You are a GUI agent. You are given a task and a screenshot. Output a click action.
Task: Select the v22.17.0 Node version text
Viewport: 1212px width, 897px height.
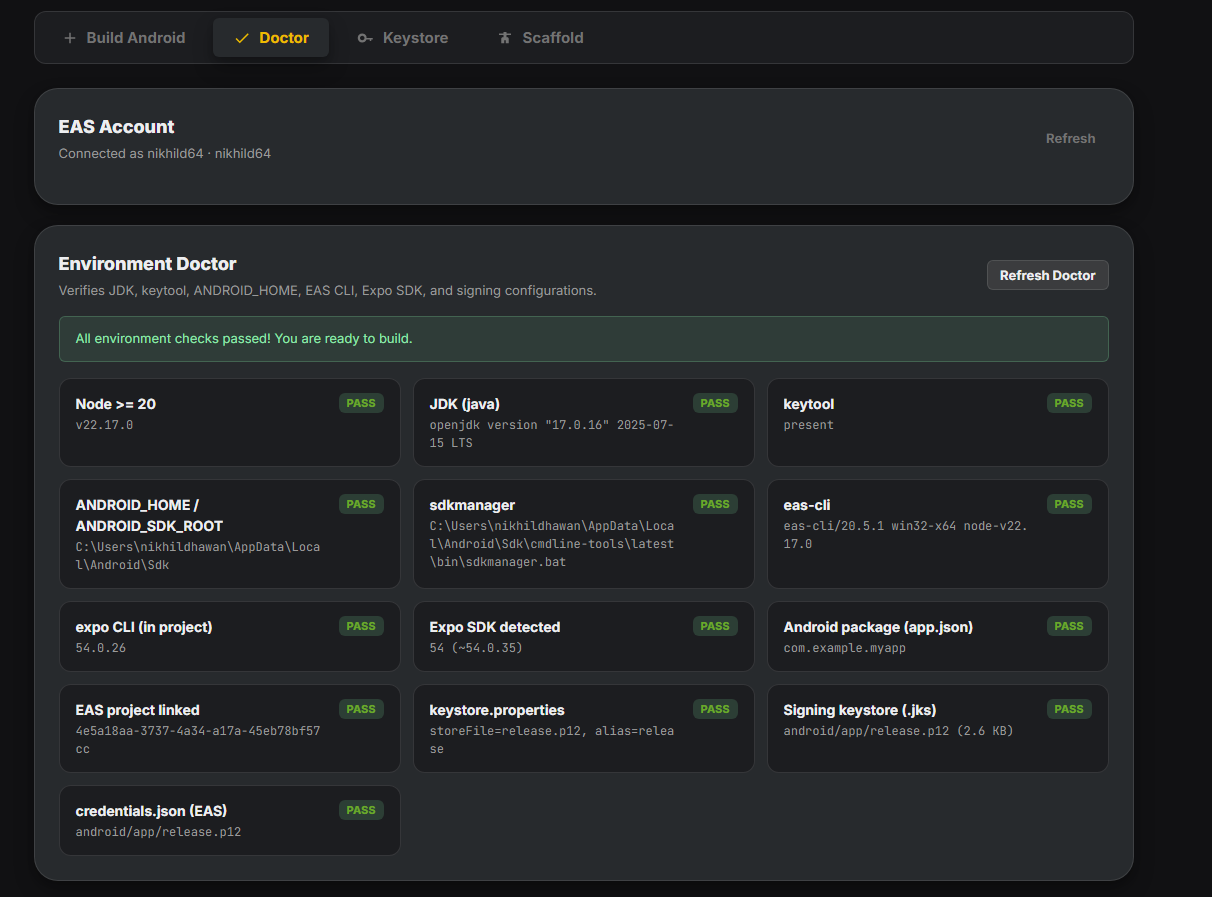[x=104, y=425]
